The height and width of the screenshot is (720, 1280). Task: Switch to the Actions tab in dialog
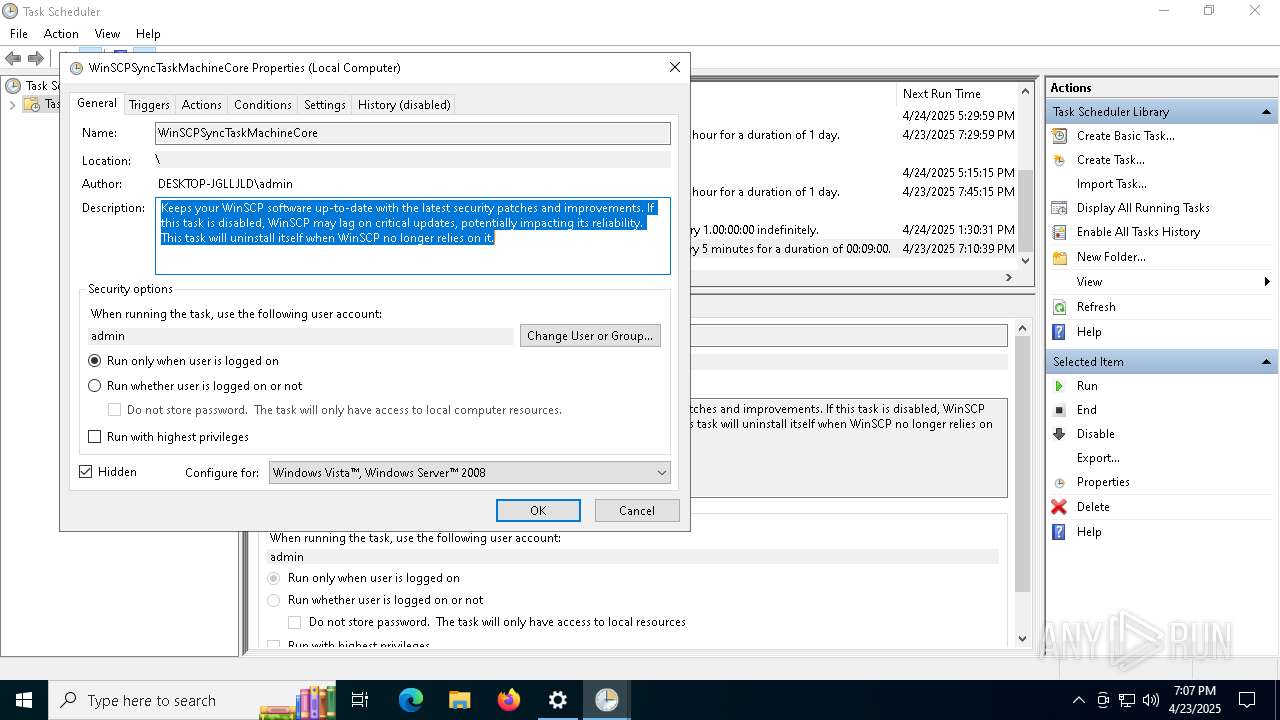[x=201, y=104]
